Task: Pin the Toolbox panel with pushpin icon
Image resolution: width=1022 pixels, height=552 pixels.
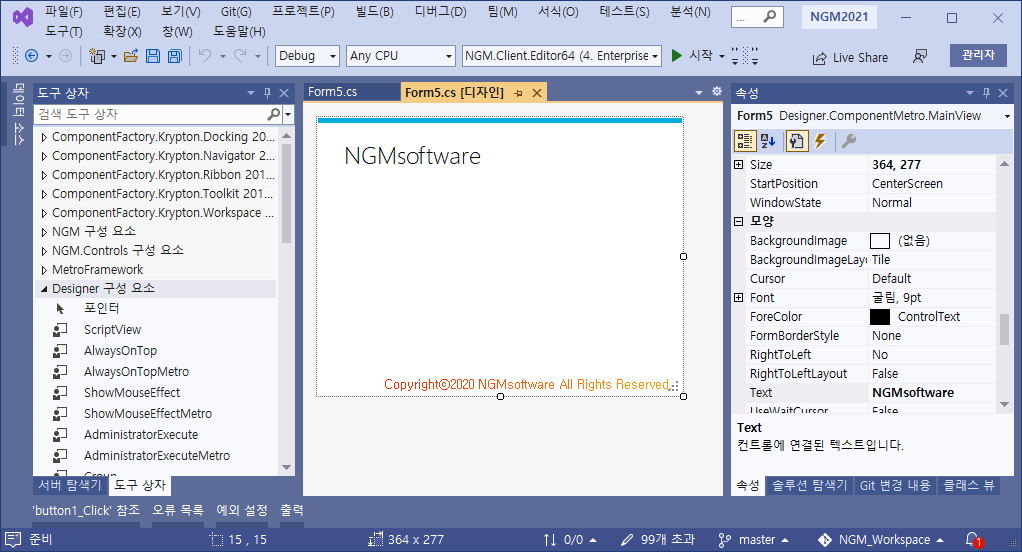Action: click(x=267, y=93)
